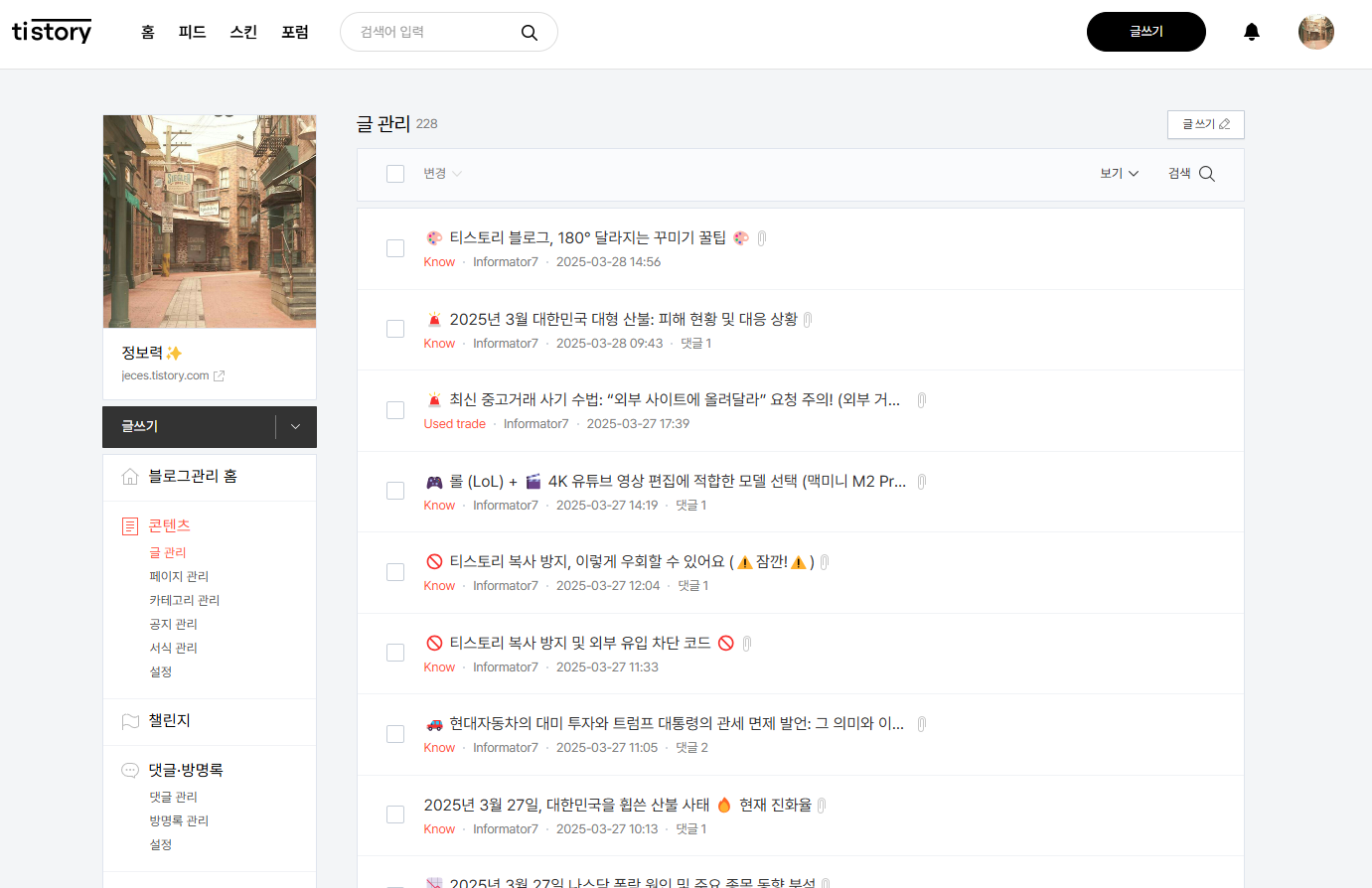The width and height of the screenshot is (1372, 888).
Task: Check the 복사 방지 우회 post
Action: (x=395, y=572)
